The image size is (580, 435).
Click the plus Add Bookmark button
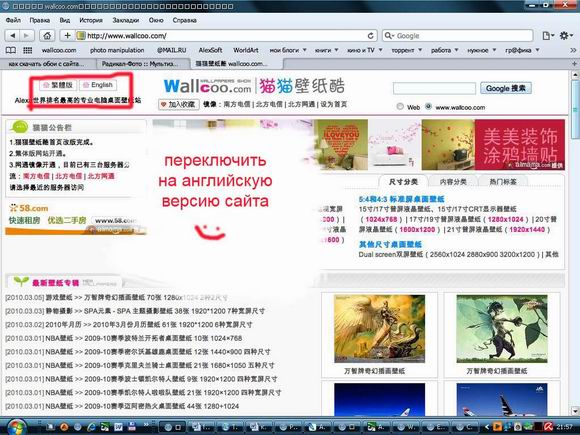[x=67, y=36]
